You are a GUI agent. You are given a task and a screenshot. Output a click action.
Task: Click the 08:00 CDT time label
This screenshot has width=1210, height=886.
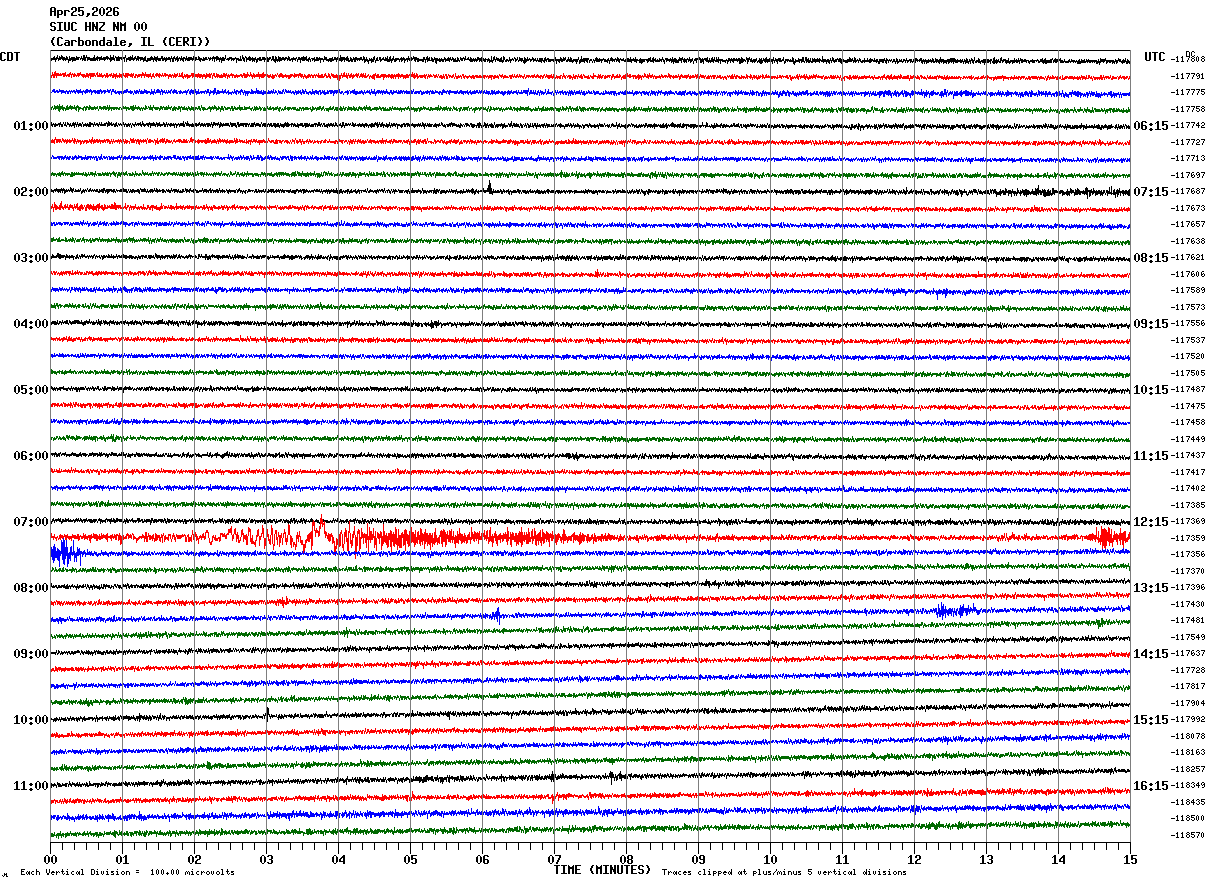point(31,588)
